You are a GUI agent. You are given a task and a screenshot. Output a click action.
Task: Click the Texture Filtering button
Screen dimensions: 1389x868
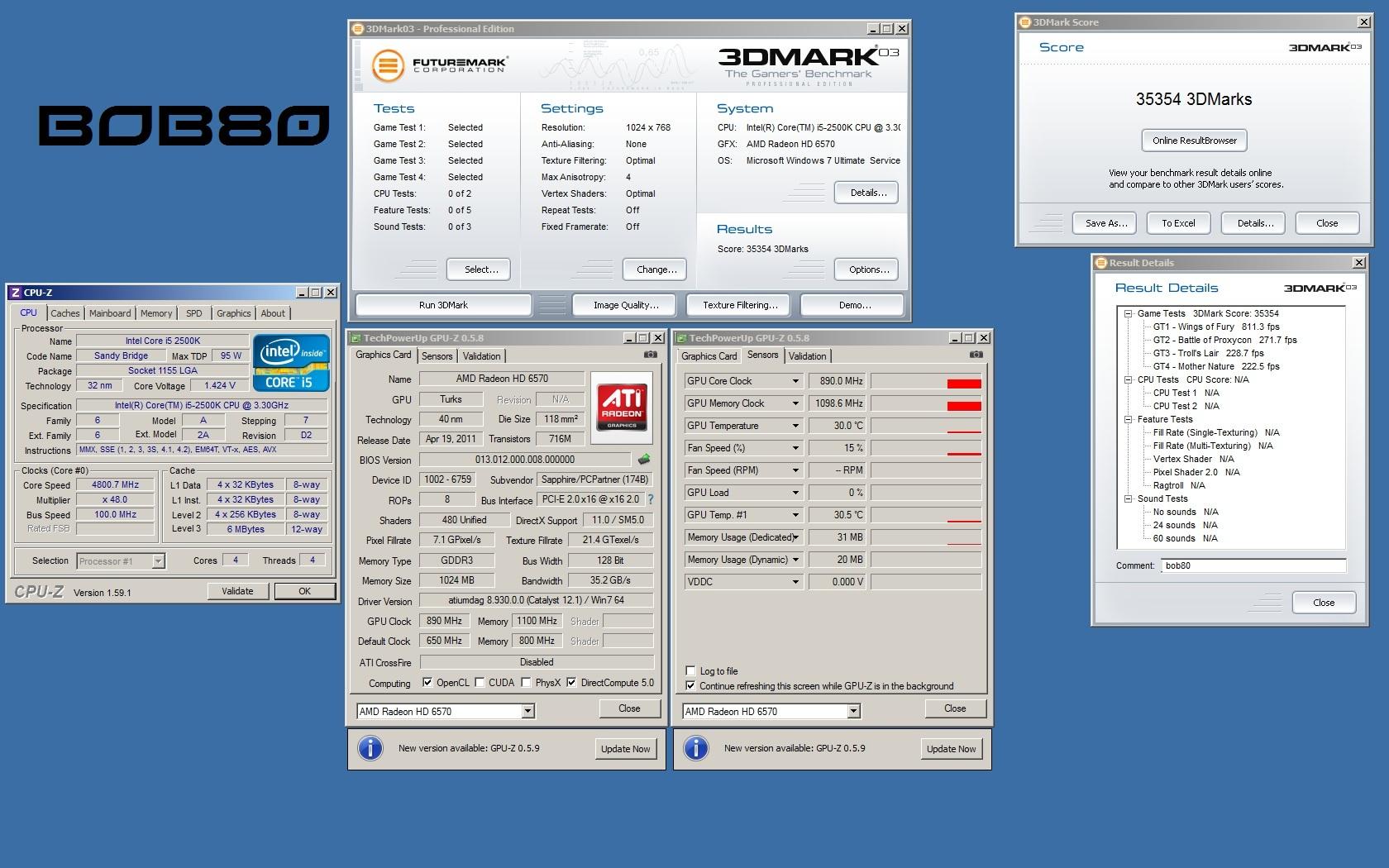pos(740,305)
